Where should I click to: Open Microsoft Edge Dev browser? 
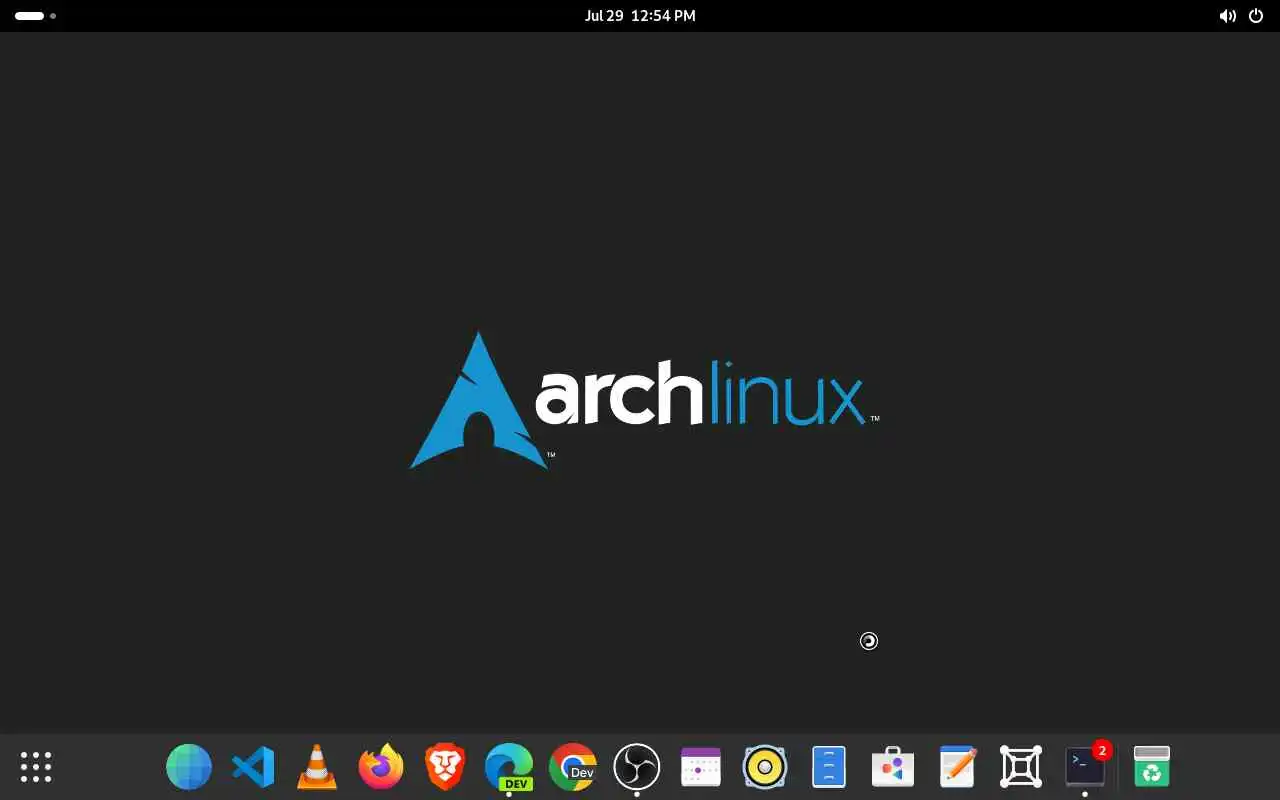509,767
